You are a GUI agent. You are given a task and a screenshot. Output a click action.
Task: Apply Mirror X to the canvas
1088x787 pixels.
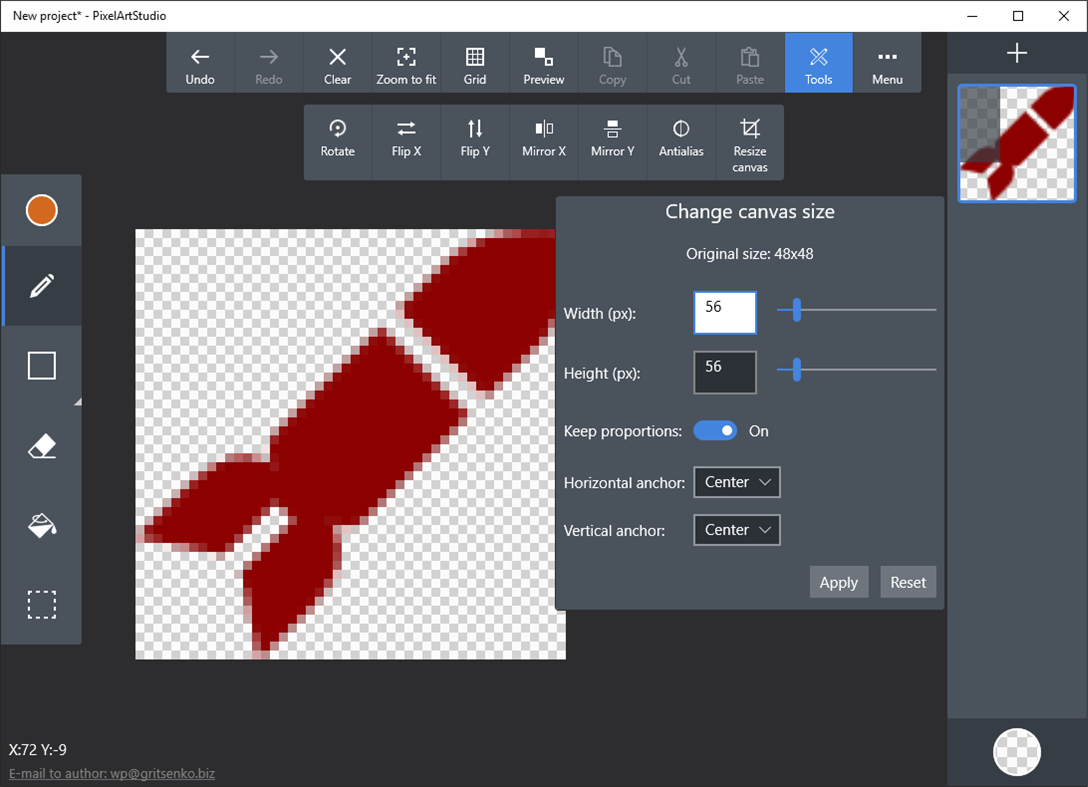[544, 142]
